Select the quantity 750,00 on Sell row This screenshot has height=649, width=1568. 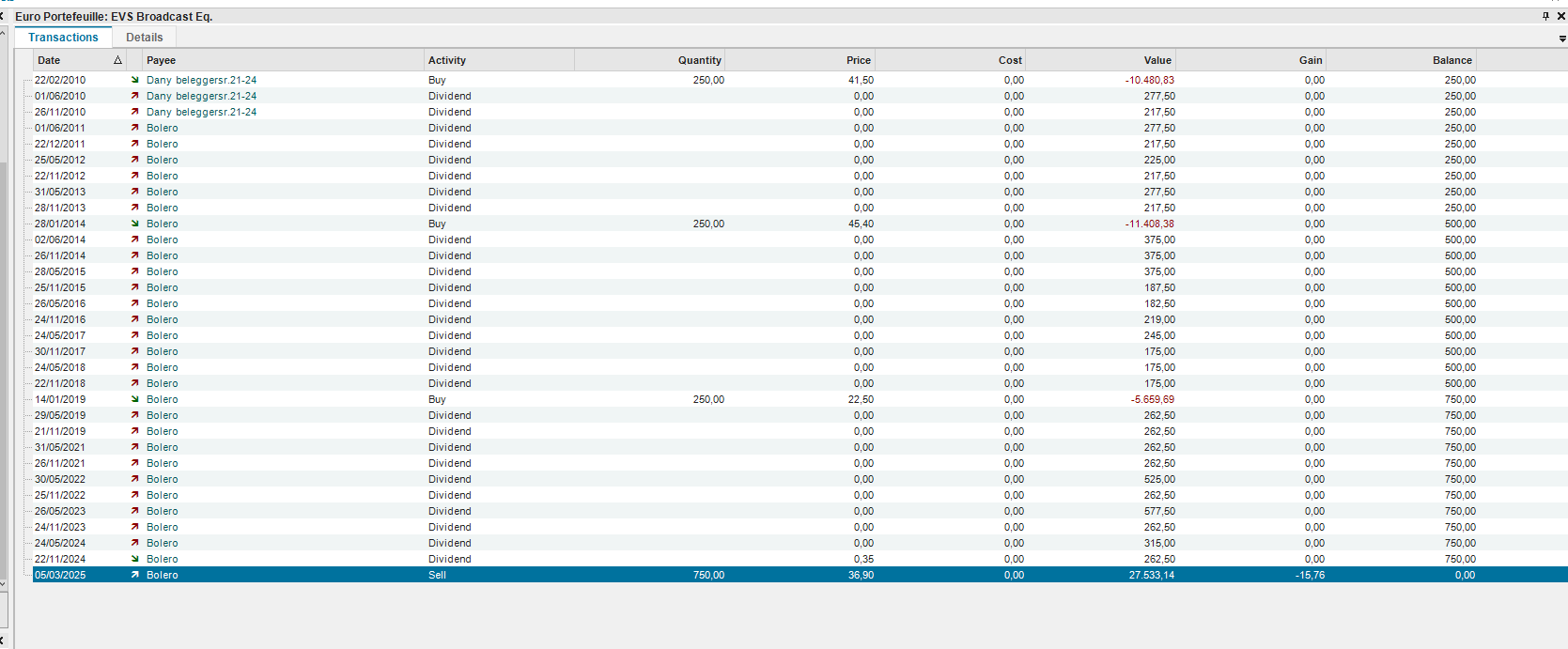coord(708,575)
